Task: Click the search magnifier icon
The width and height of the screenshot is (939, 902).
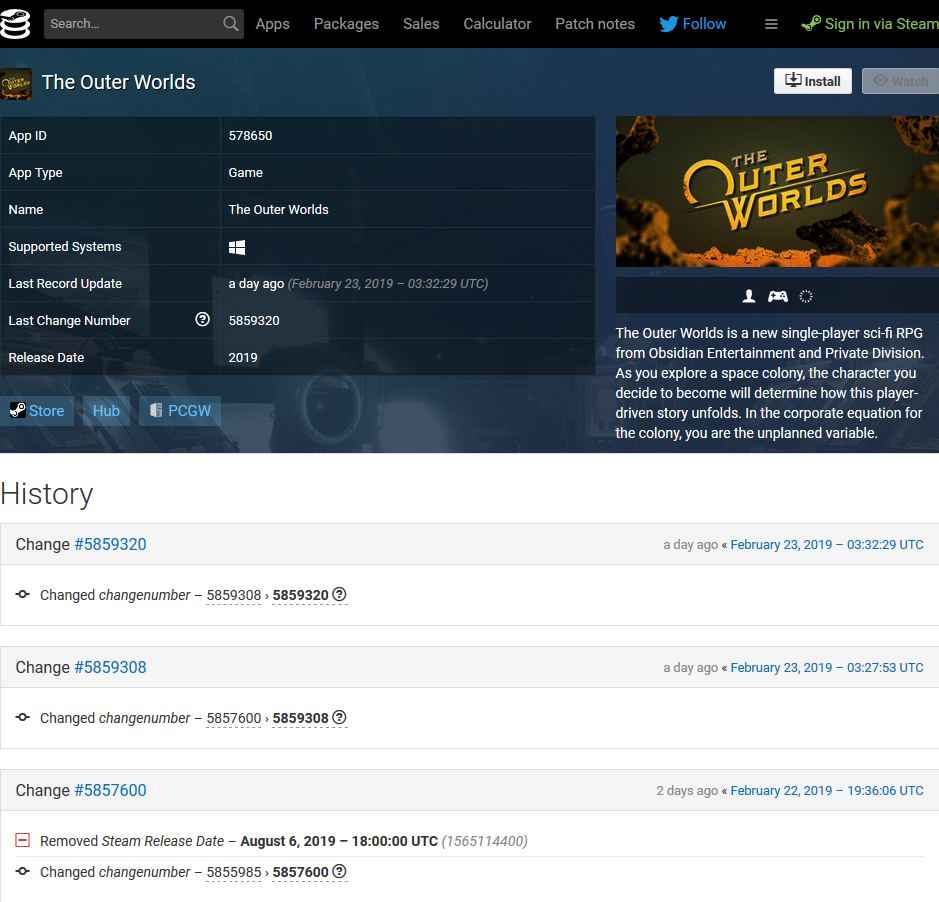Action: coord(230,23)
